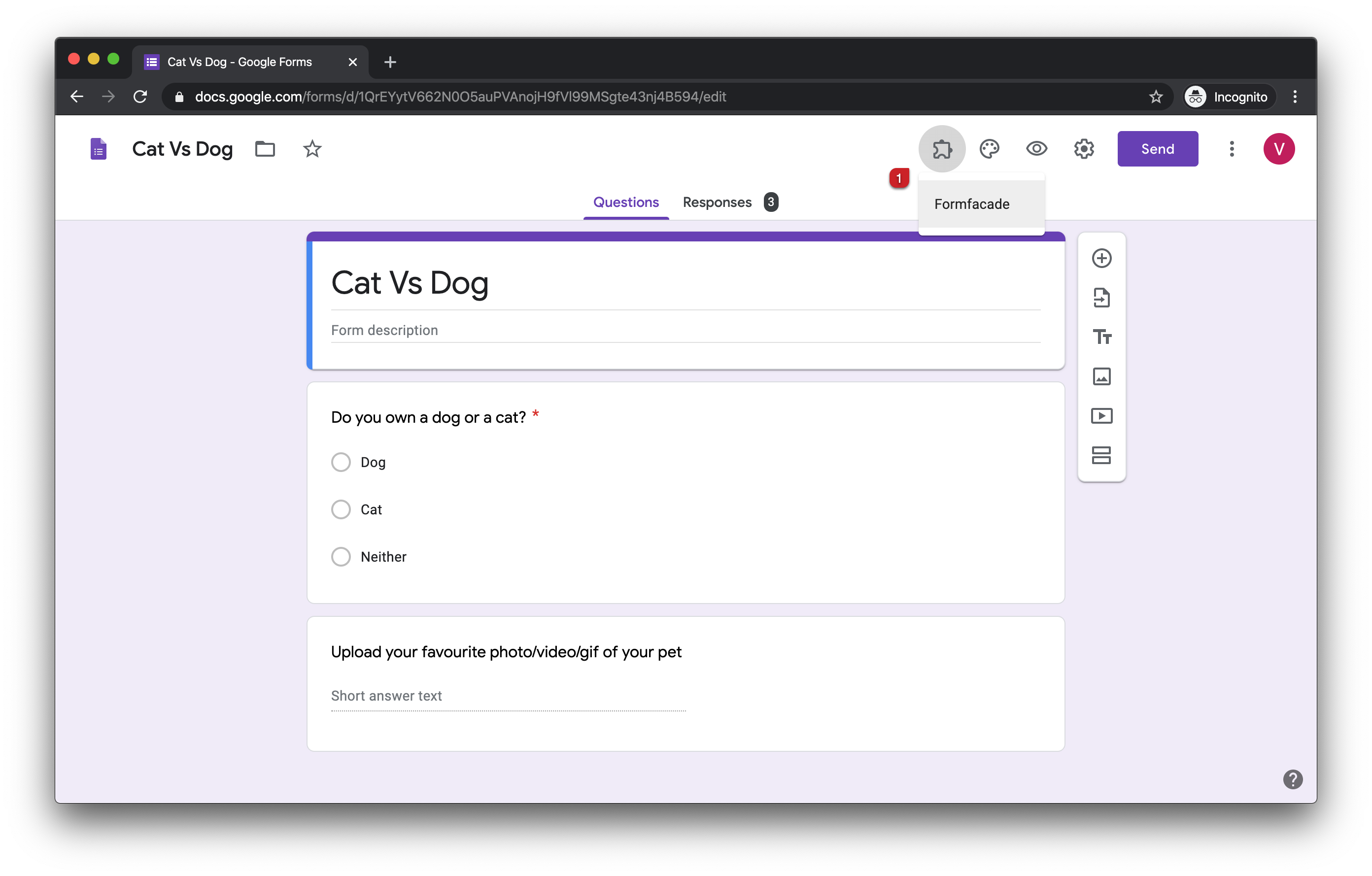
Task: Open the More options three-dot menu
Action: click(1231, 149)
